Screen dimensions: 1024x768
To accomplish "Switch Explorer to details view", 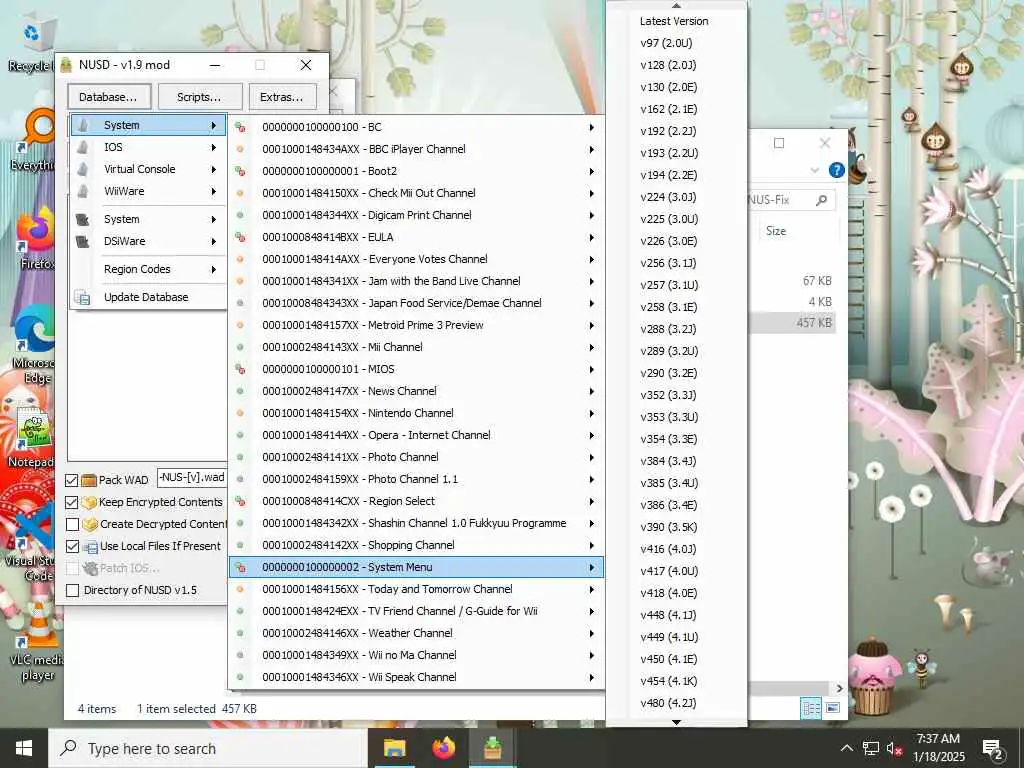I will (810, 708).
